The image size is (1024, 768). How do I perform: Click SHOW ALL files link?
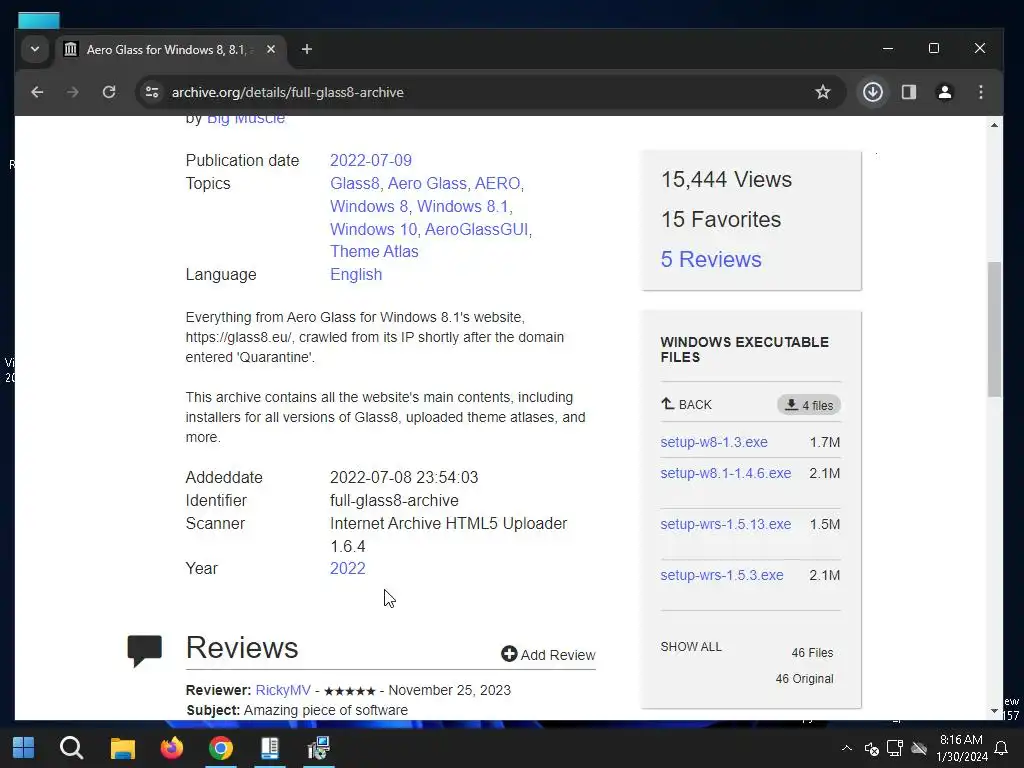(x=691, y=647)
